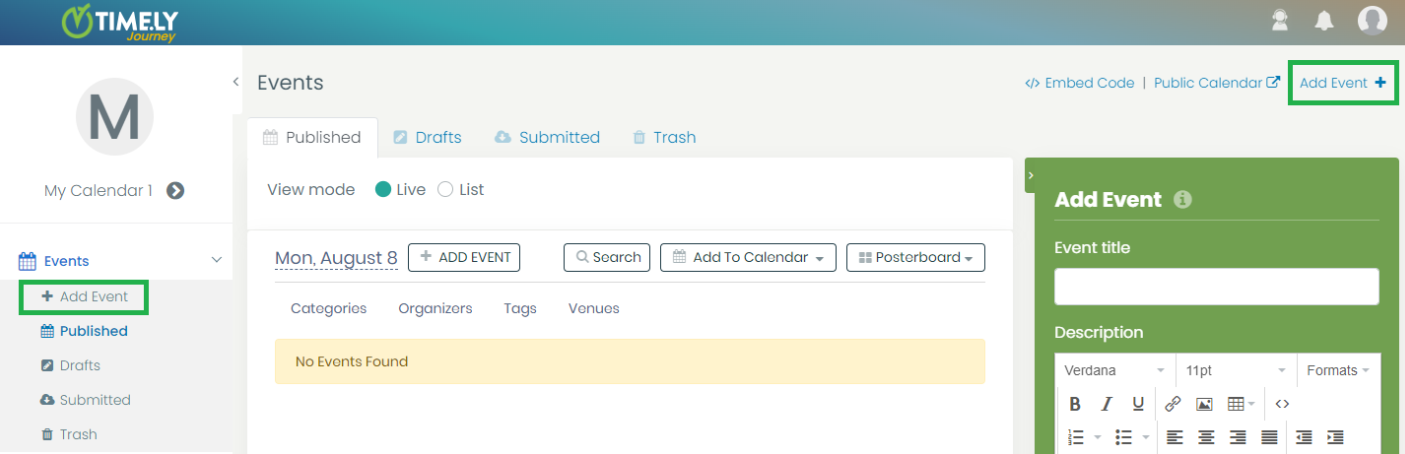The image size is (1405, 454).
Task: Toggle bold formatting in description editor
Action: click(1075, 404)
